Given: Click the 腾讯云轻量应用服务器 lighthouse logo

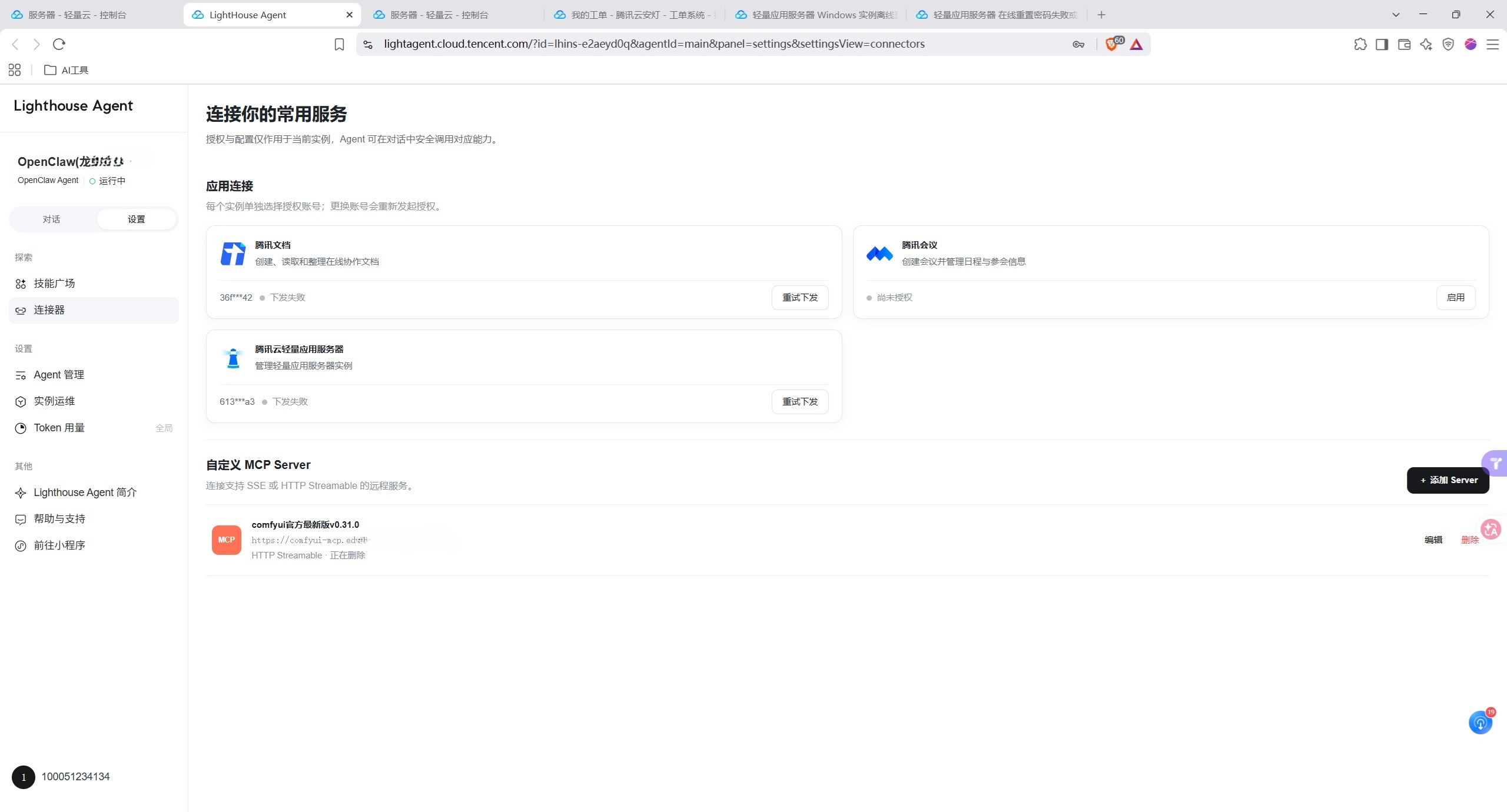Looking at the screenshot, I should click(233, 358).
